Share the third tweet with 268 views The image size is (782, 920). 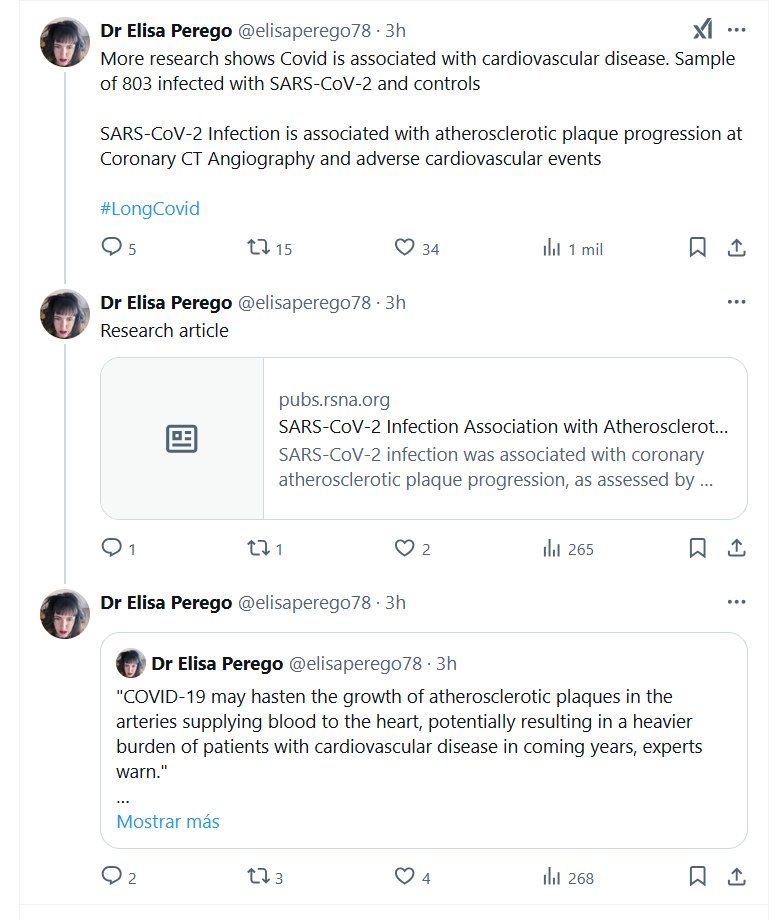[736, 877]
